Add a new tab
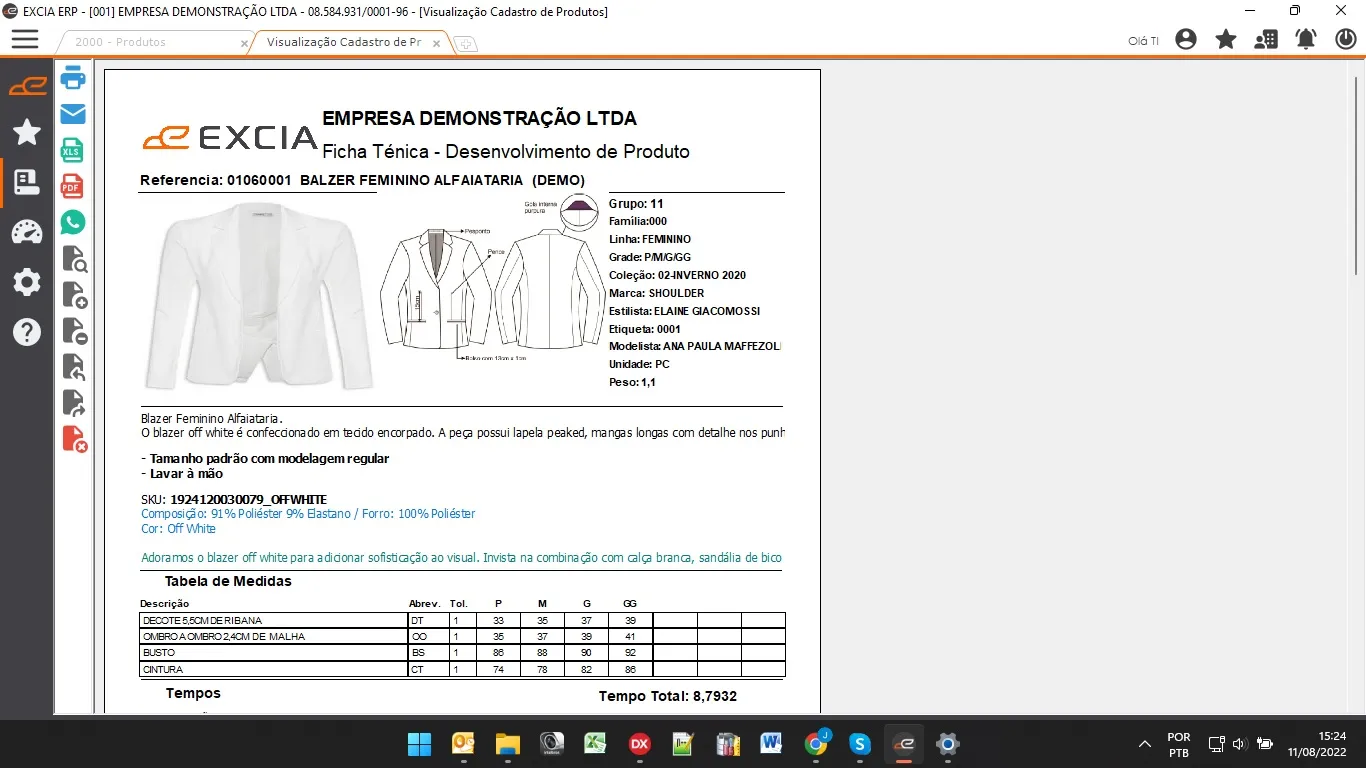Image resolution: width=1366 pixels, height=768 pixels. (x=466, y=43)
